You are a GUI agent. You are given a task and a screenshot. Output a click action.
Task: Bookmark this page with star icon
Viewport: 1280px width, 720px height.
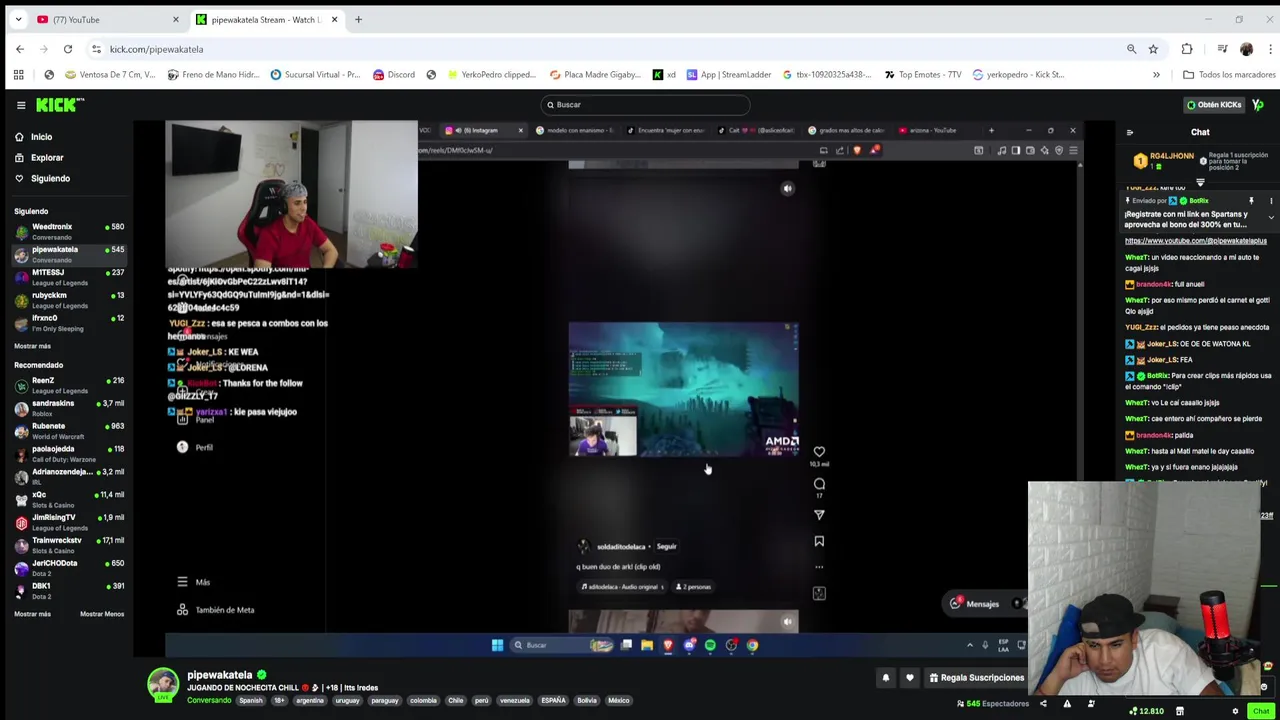pos(1153,49)
